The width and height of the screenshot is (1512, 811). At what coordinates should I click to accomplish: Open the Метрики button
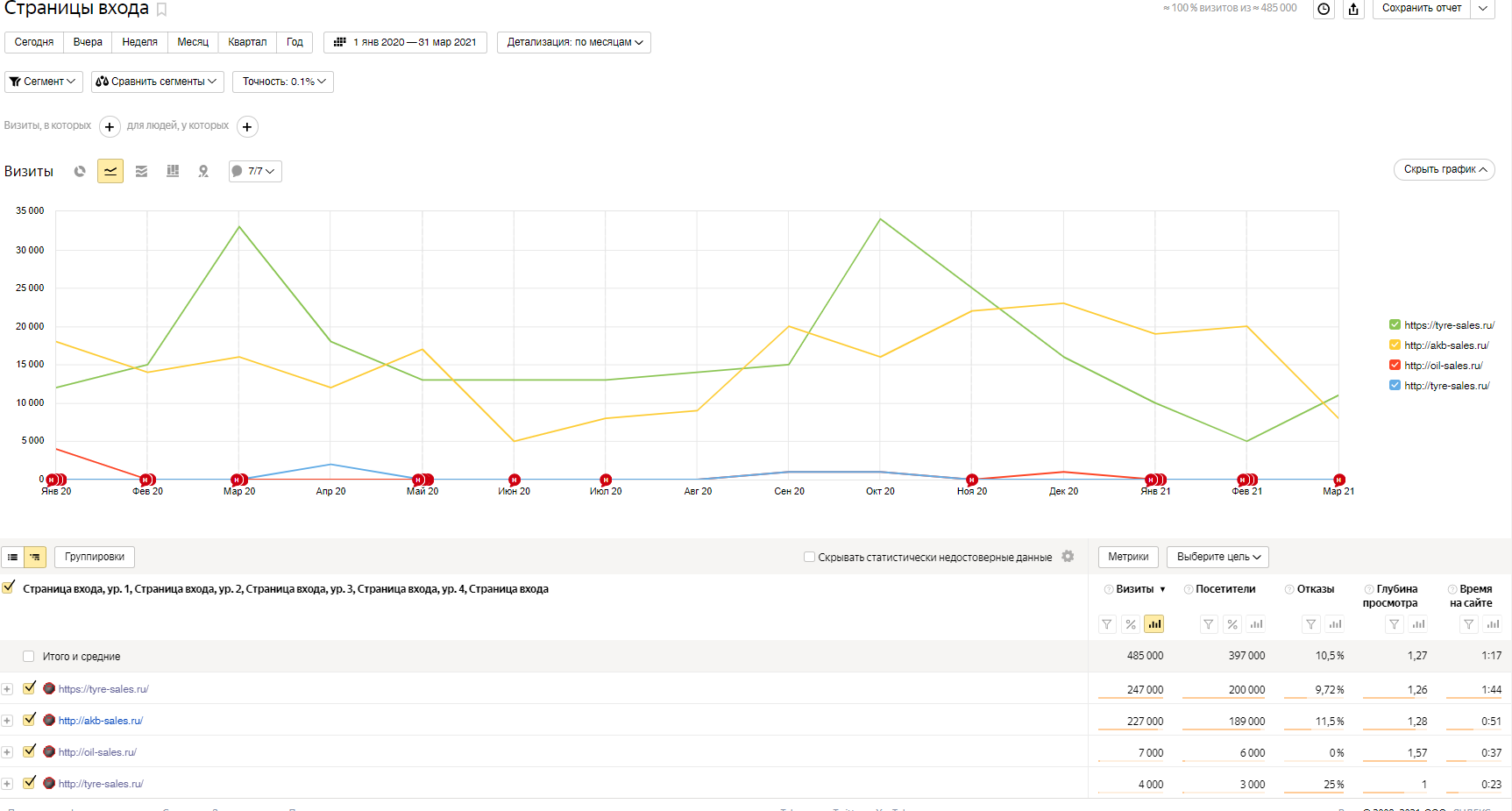pyautogui.click(x=1128, y=557)
